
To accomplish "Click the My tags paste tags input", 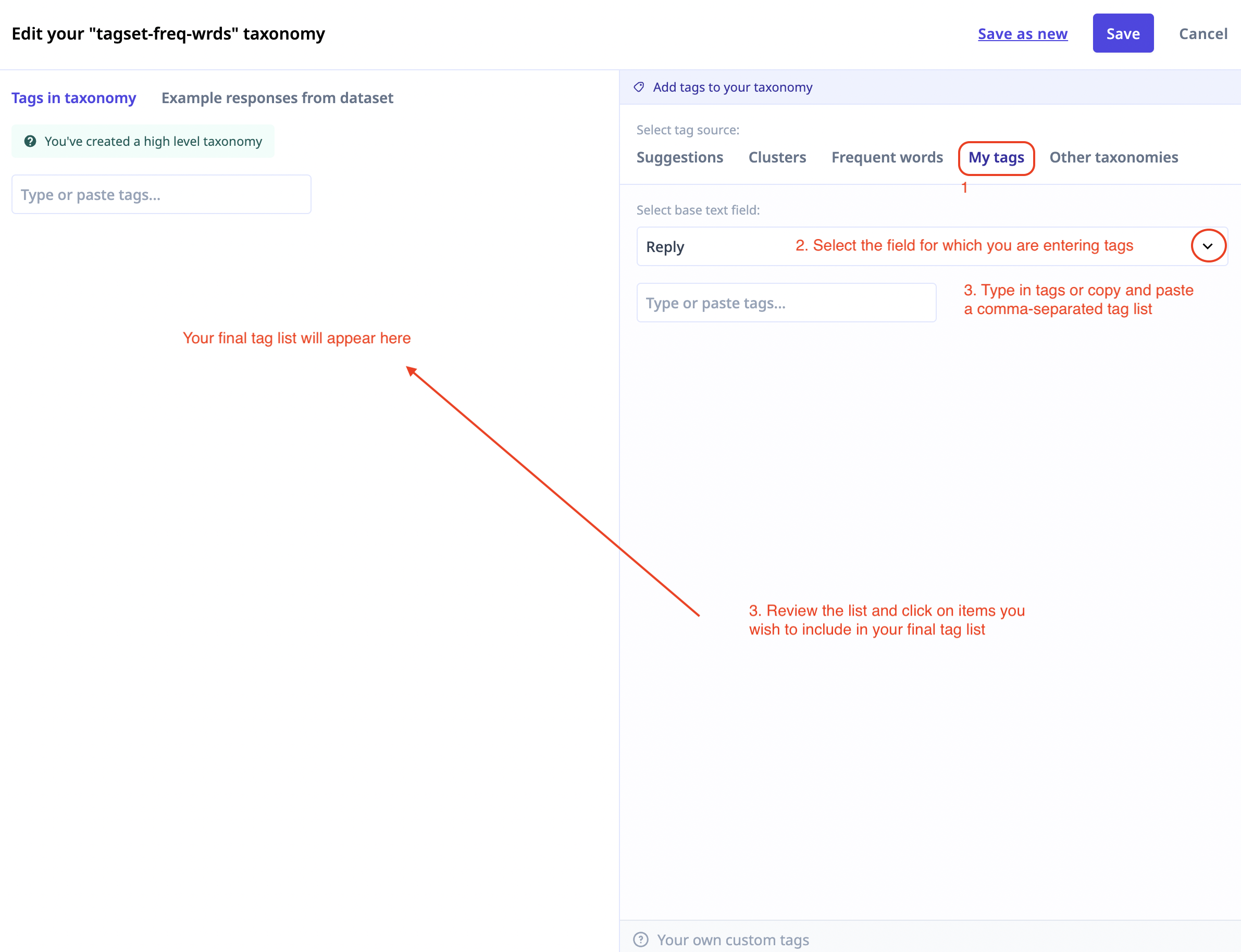I will click(x=786, y=303).
